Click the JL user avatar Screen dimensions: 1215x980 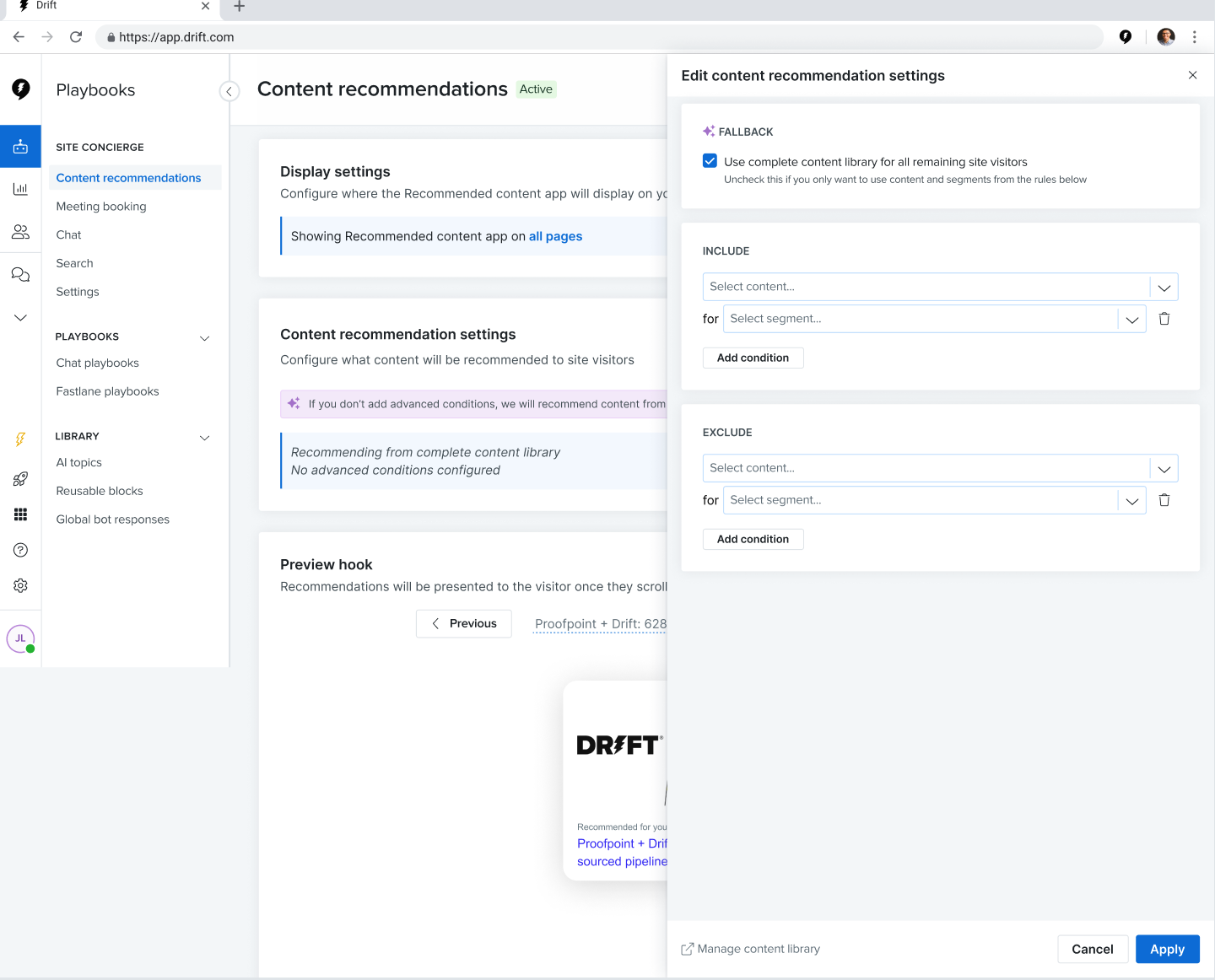pyautogui.click(x=20, y=638)
